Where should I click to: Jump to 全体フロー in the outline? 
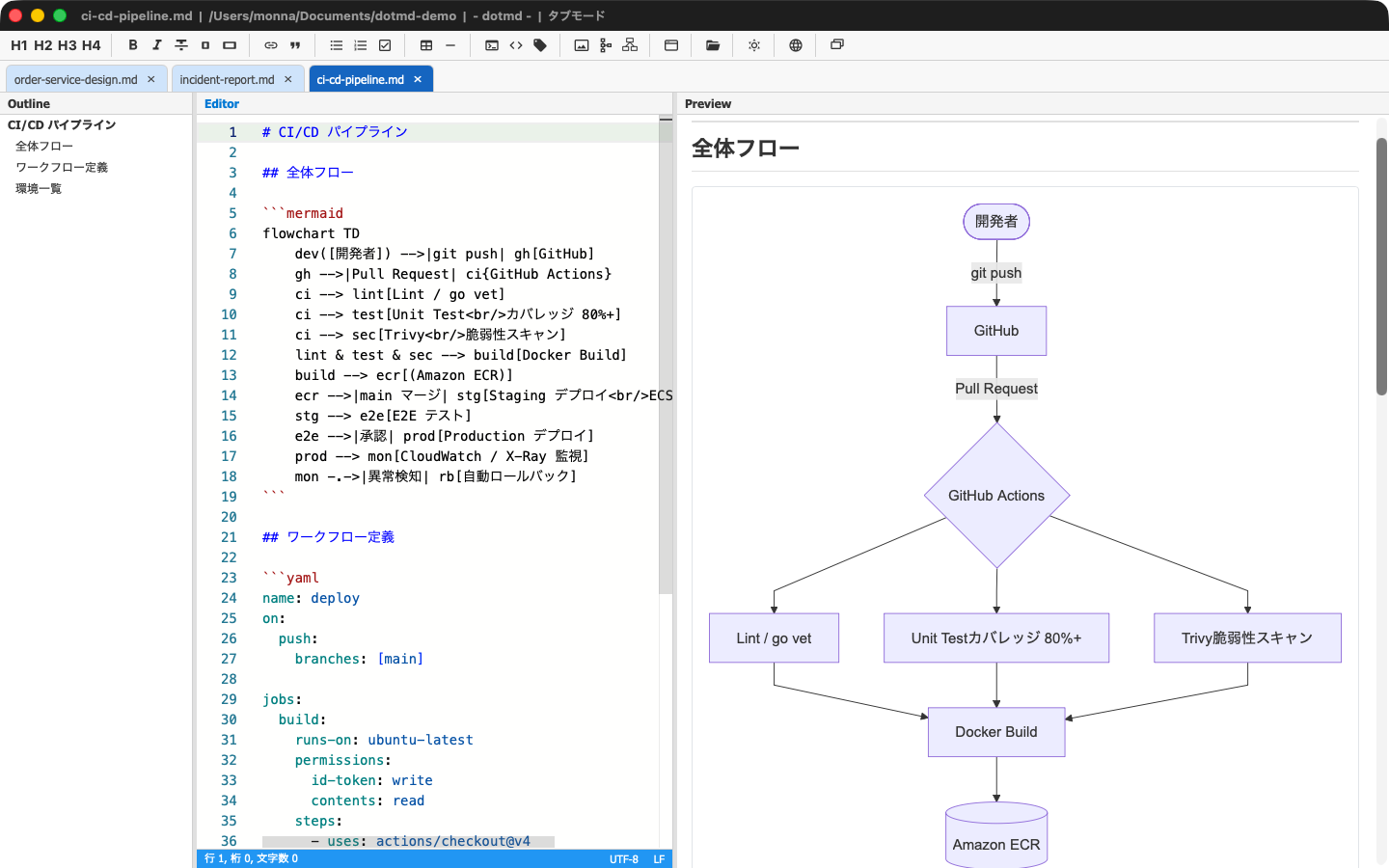(44, 147)
